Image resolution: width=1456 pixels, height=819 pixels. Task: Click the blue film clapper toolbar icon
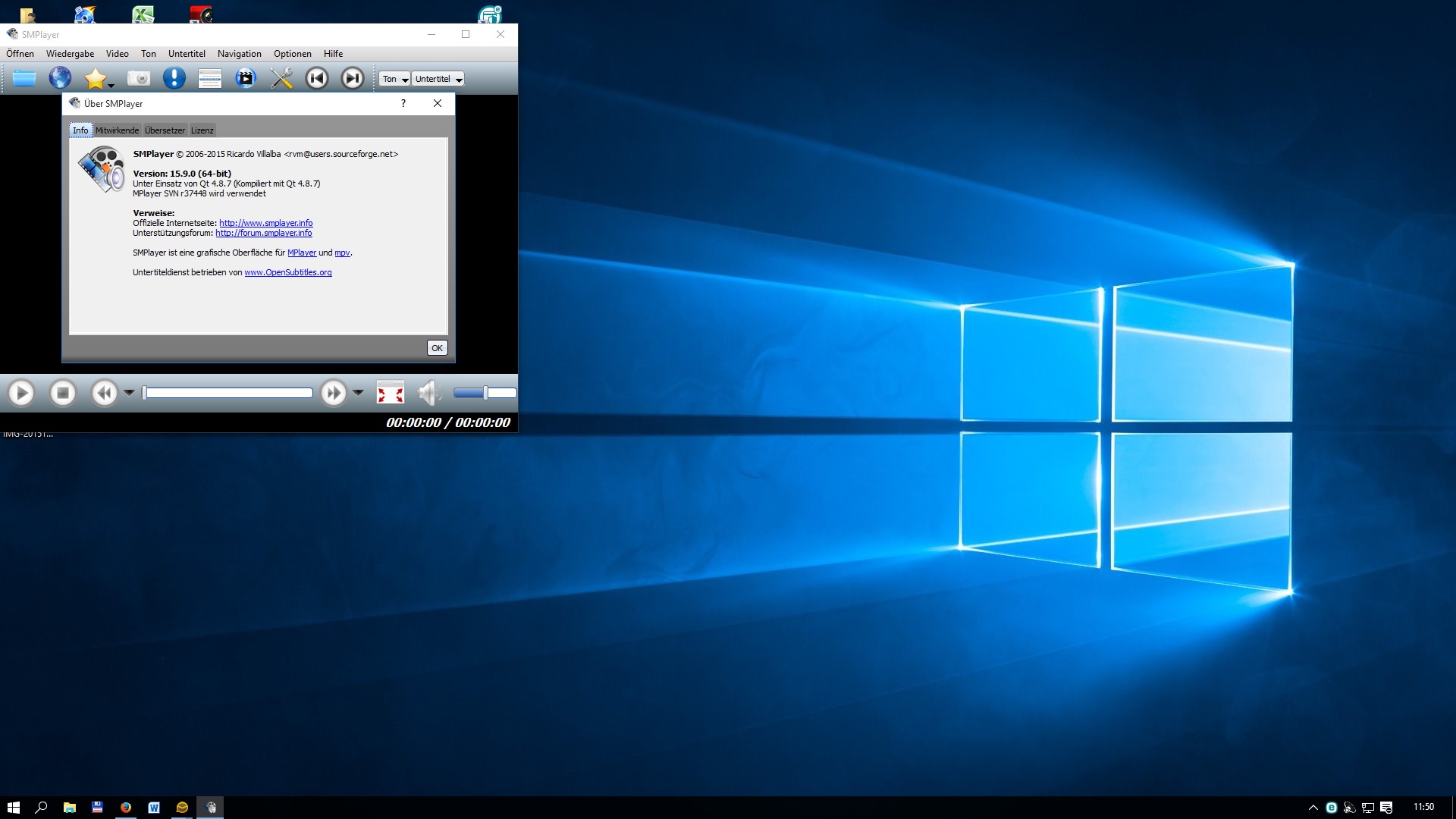pos(246,78)
